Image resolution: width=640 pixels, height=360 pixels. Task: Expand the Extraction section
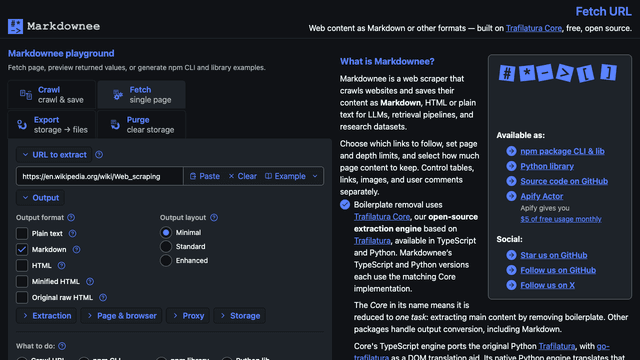(47, 316)
